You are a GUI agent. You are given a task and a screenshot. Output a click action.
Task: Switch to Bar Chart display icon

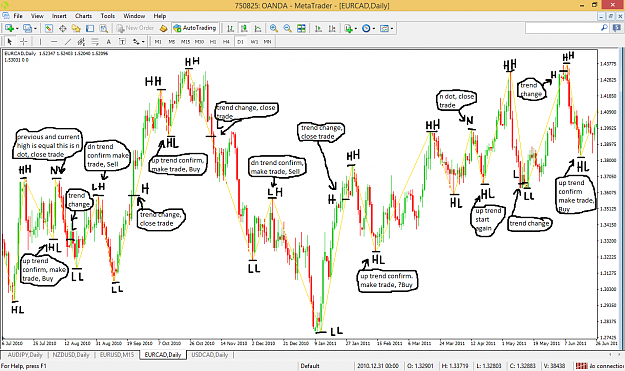point(230,28)
